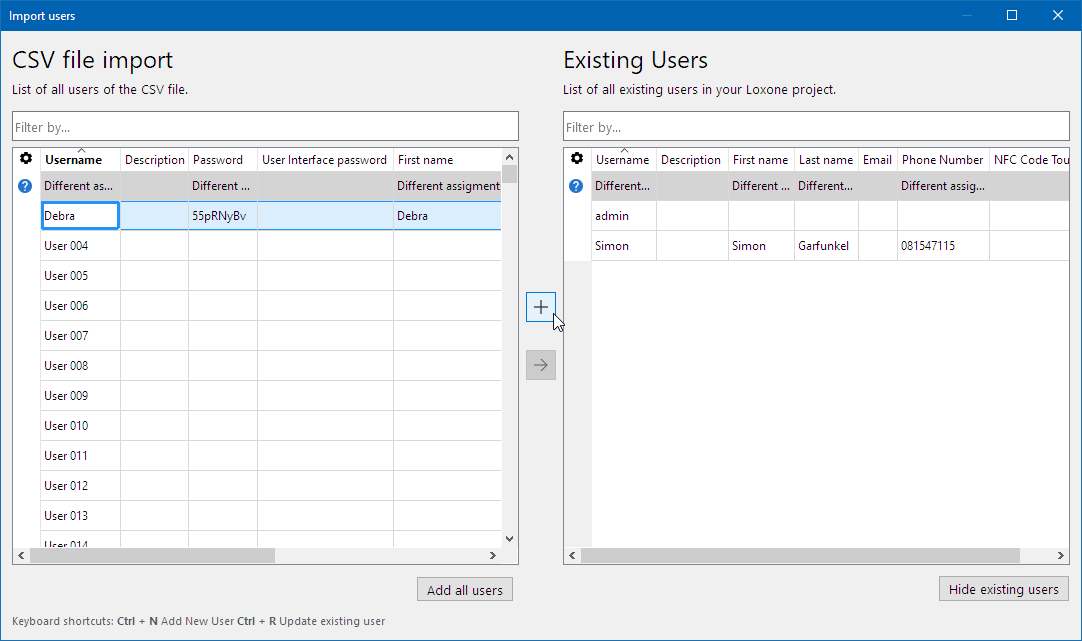Click the Add all users button

tap(465, 590)
